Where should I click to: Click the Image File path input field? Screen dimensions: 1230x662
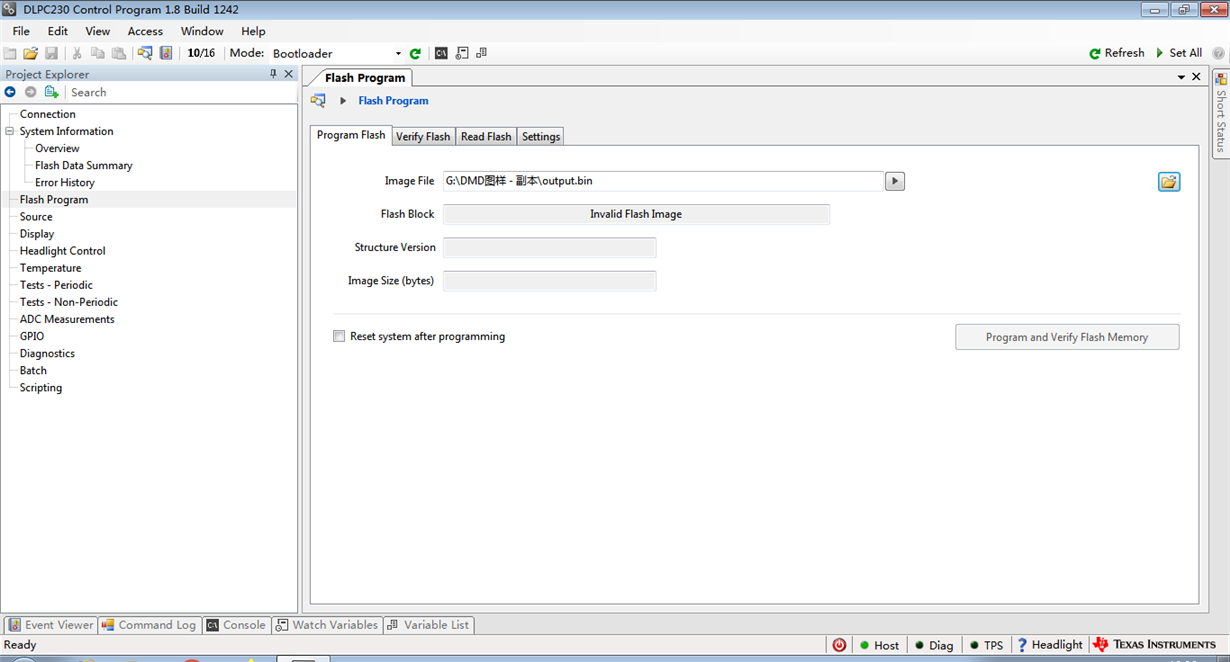pos(663,181)
